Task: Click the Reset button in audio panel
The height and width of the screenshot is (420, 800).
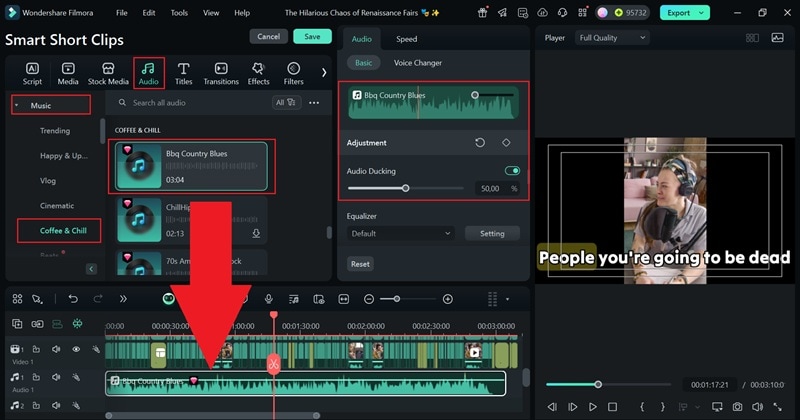Action: pyautogui.click(x=360, y=264)
